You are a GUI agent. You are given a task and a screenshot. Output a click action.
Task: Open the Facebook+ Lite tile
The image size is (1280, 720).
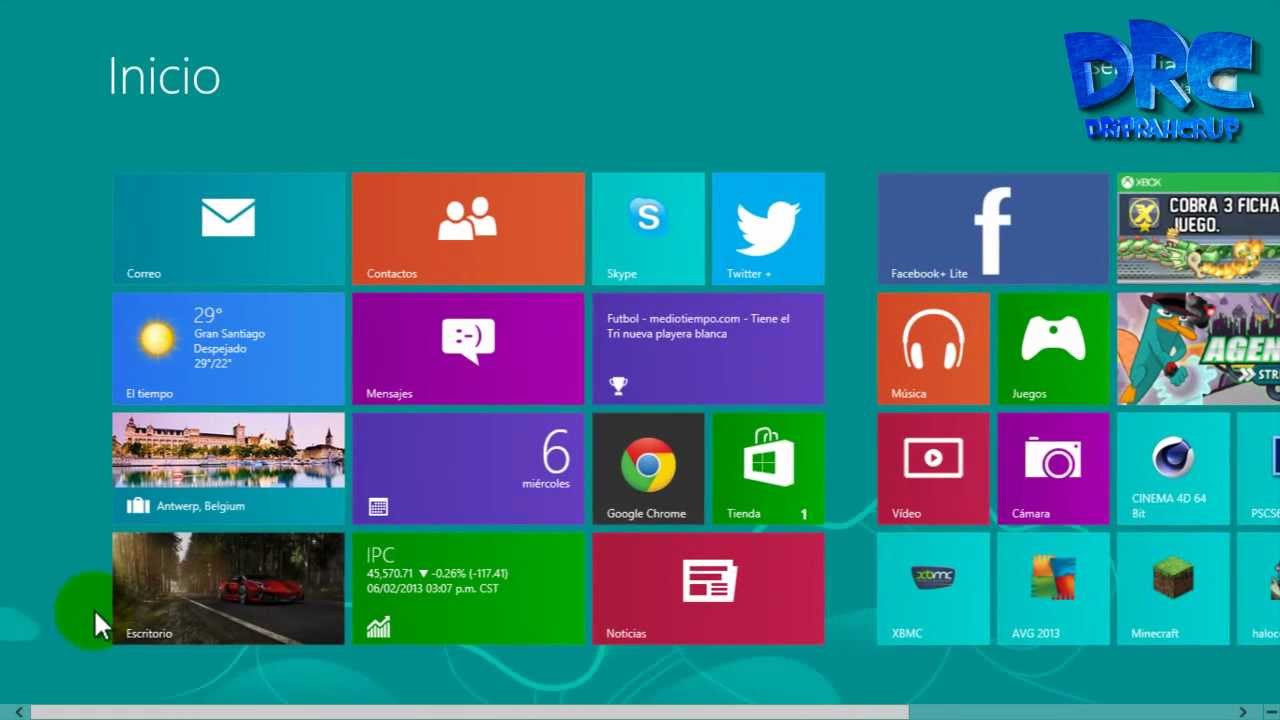click(x=994, y=229)
